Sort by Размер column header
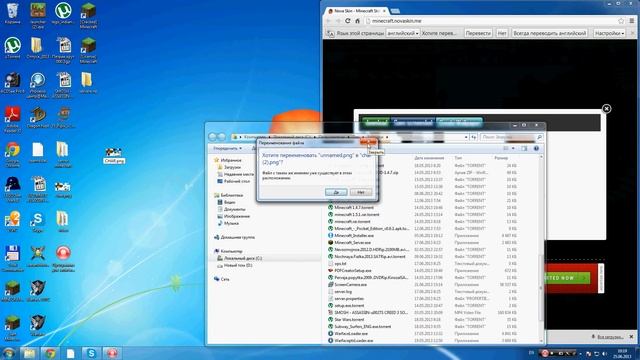 501,158
